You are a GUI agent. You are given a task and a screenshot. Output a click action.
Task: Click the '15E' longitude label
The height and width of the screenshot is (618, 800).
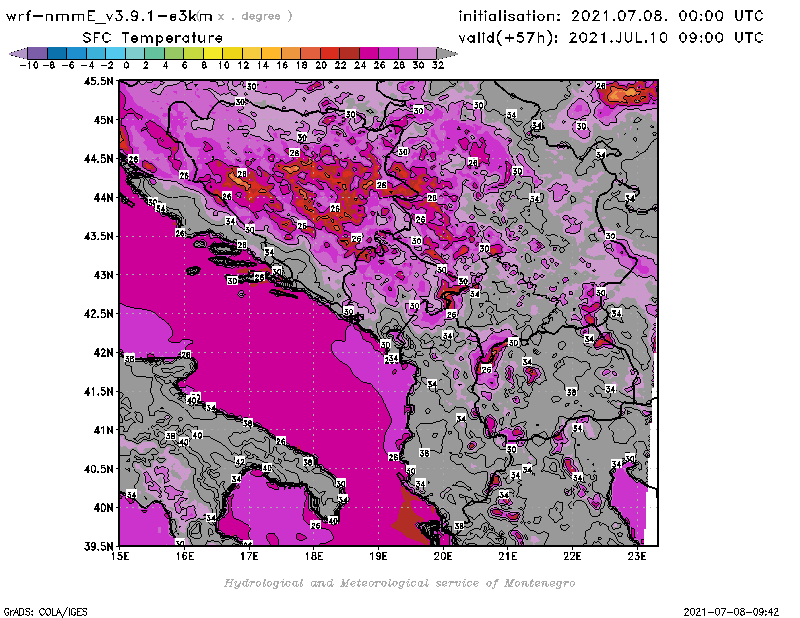(x=120, y=556)
